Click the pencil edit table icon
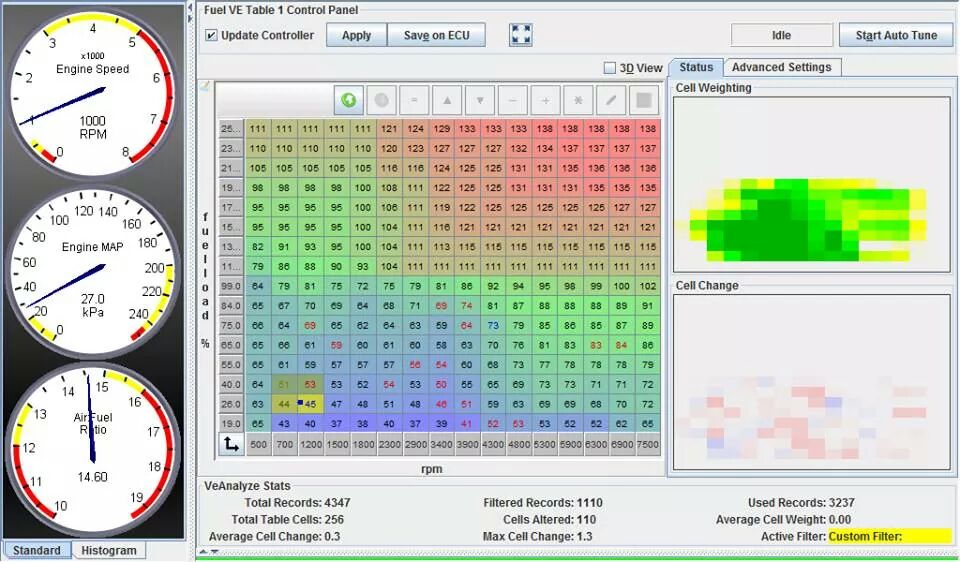960x562 pixels. pos(611,100)
